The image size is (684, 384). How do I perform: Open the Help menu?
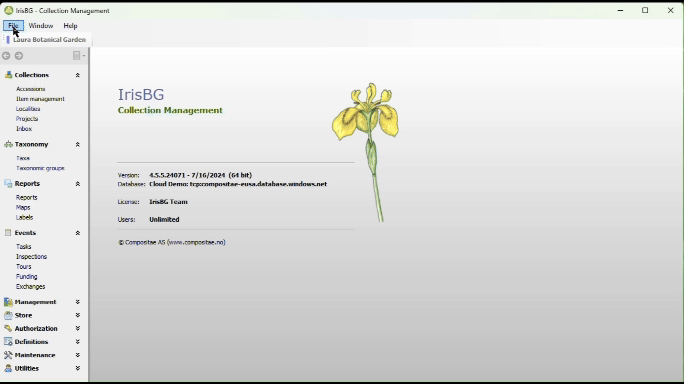(x=70, y=26)
